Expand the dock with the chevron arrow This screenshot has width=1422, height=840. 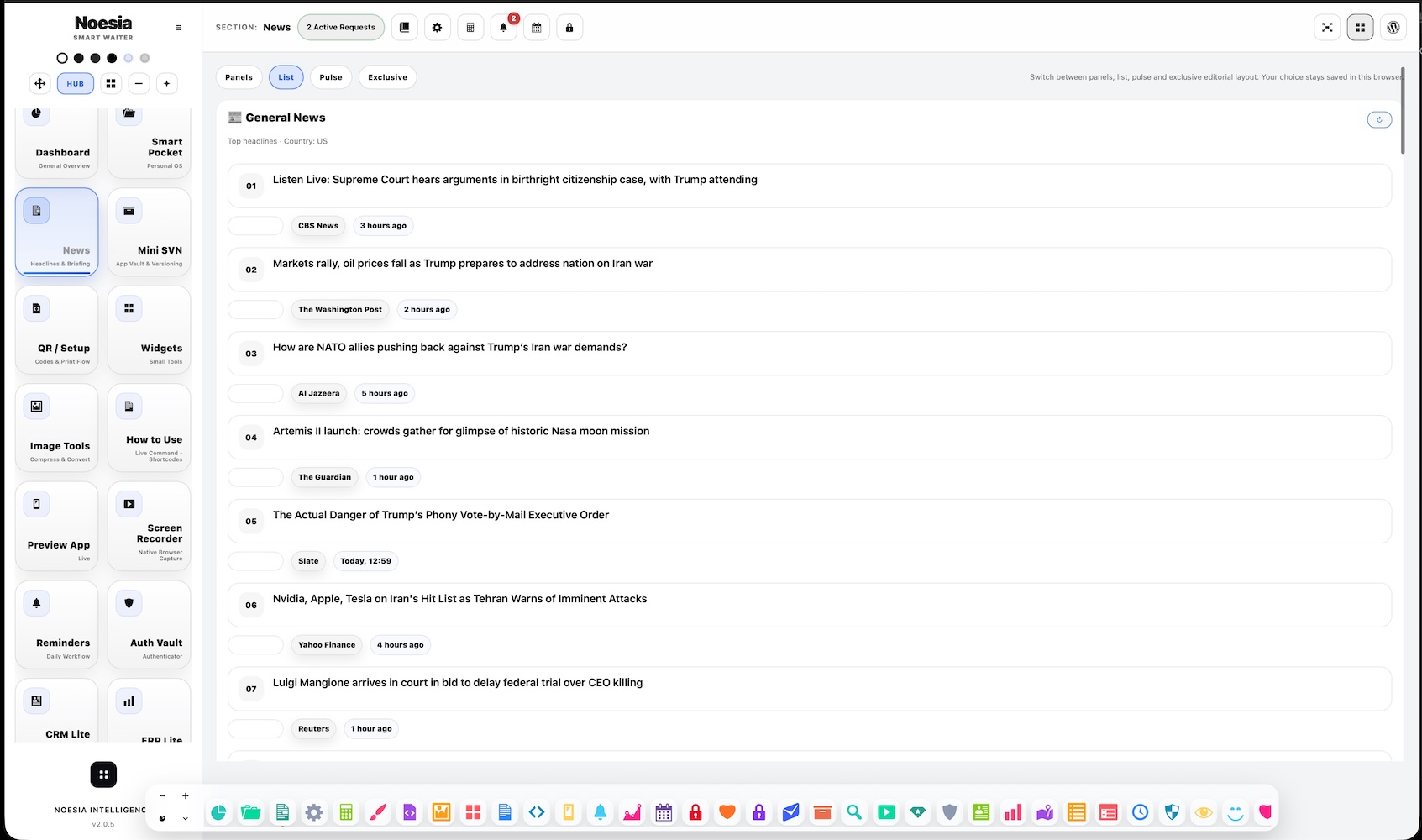[x=186, y=818]
